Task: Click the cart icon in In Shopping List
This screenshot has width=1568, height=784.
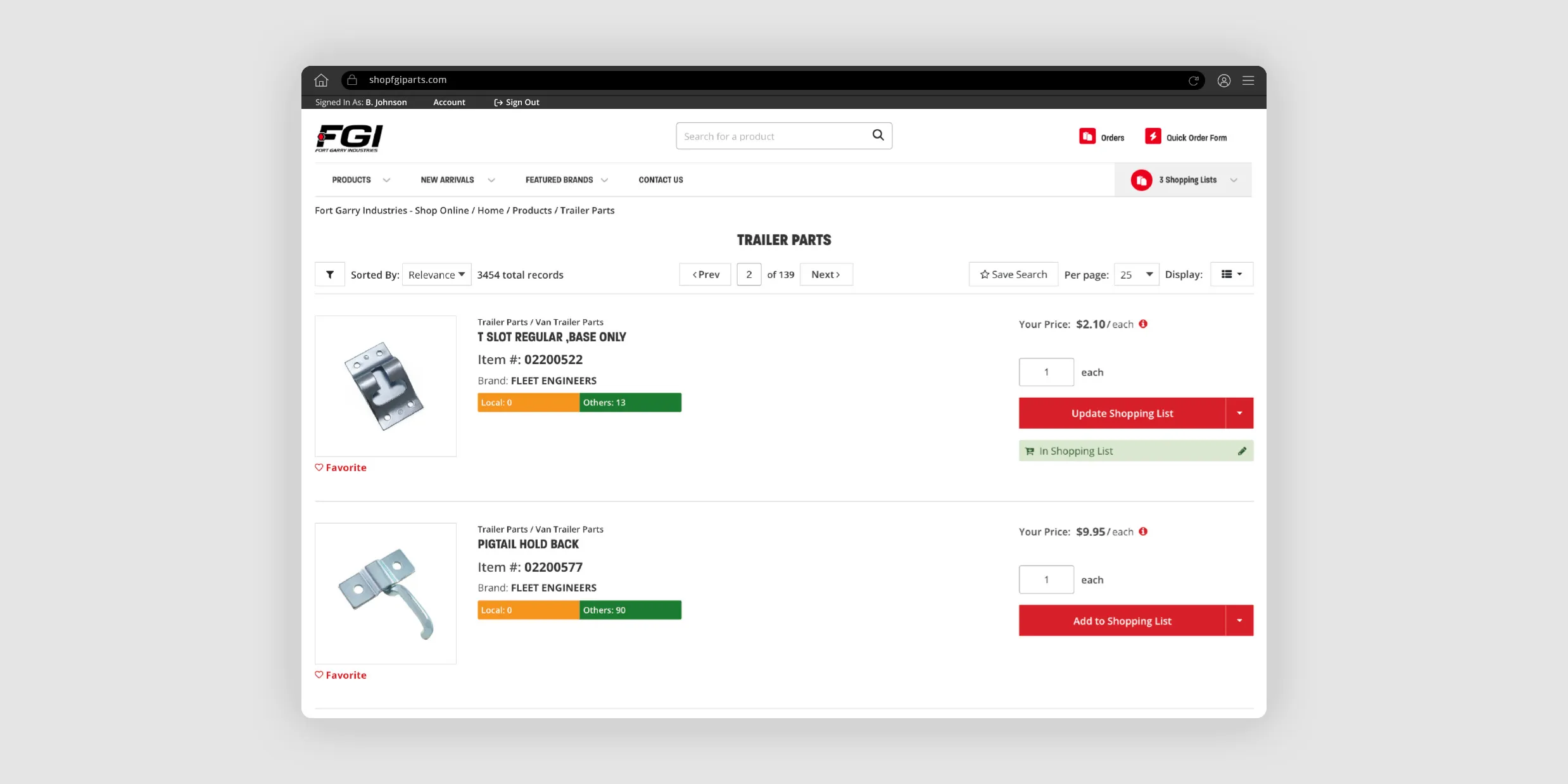Action: 1030,451
